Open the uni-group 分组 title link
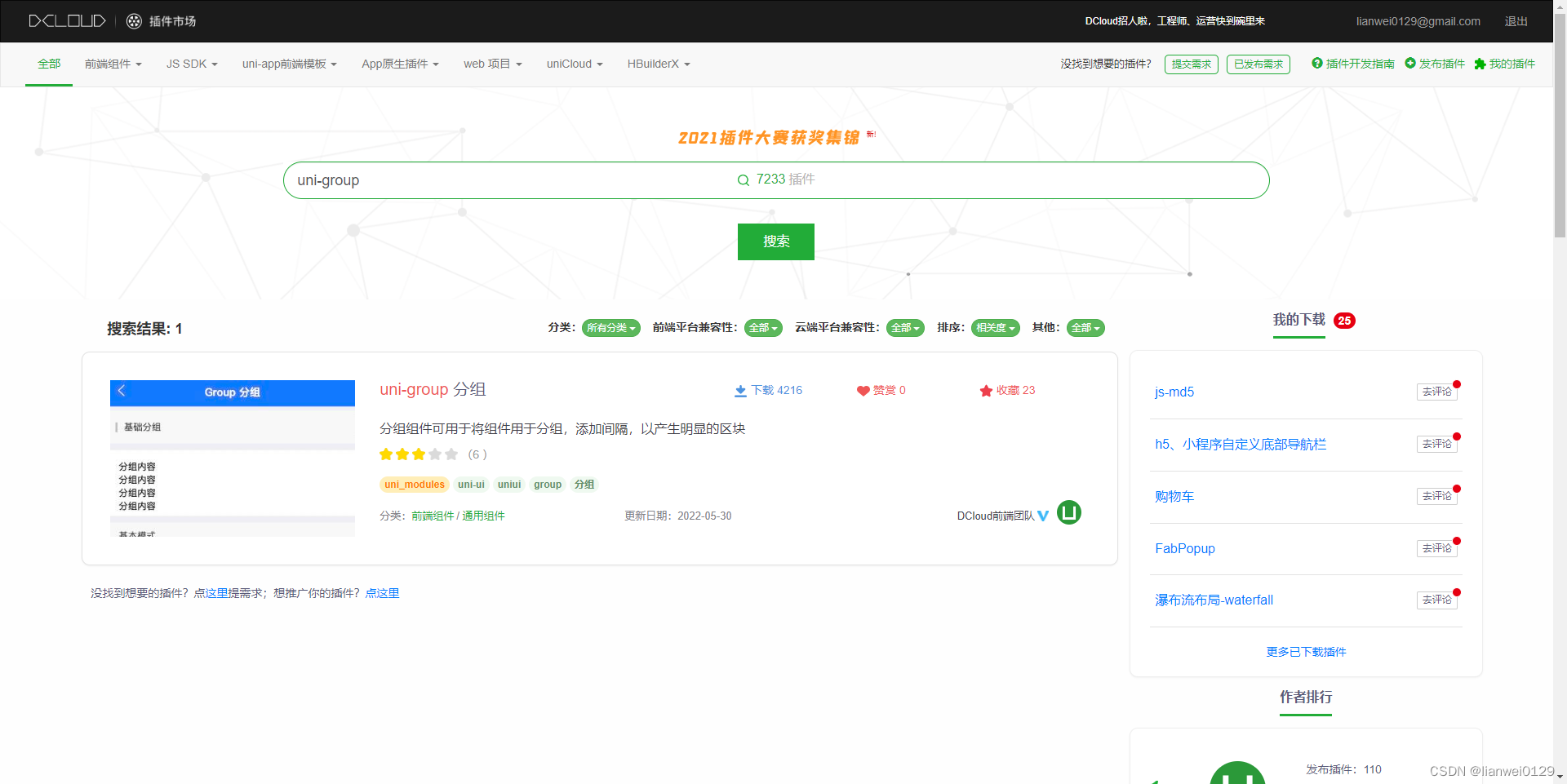Screen dimensions: 1567x784 (x=433, y=389)
